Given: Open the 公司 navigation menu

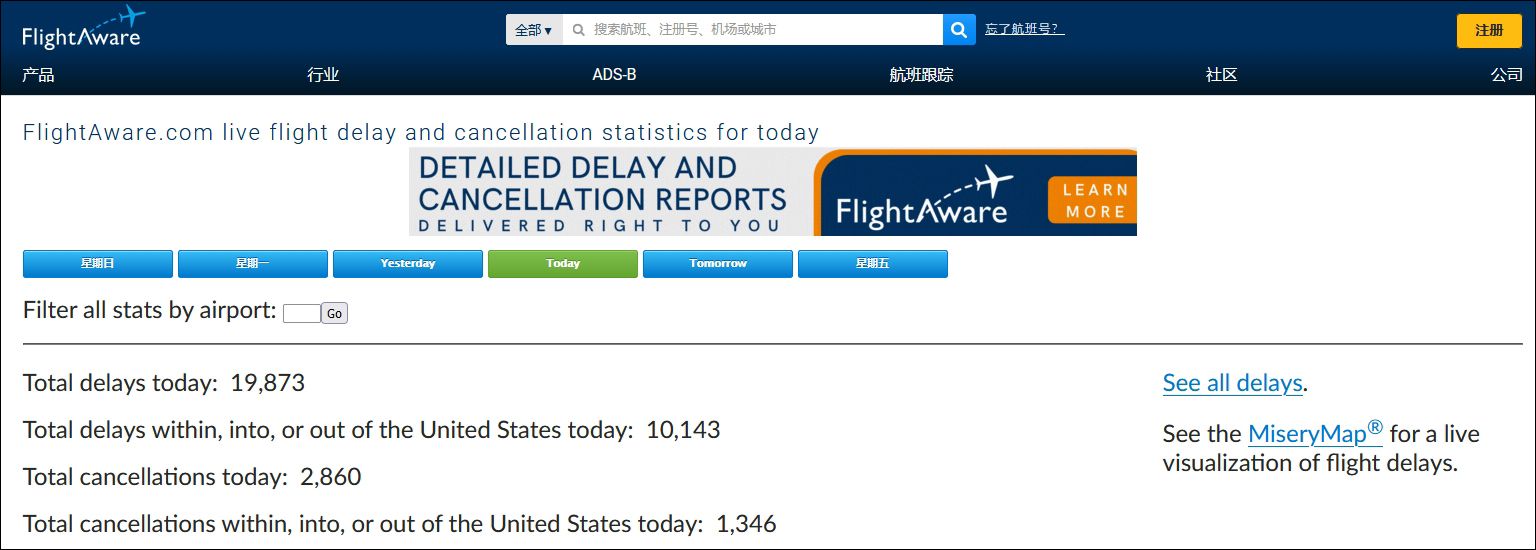Looking at the screenshot, I should tap(1506, 75).
